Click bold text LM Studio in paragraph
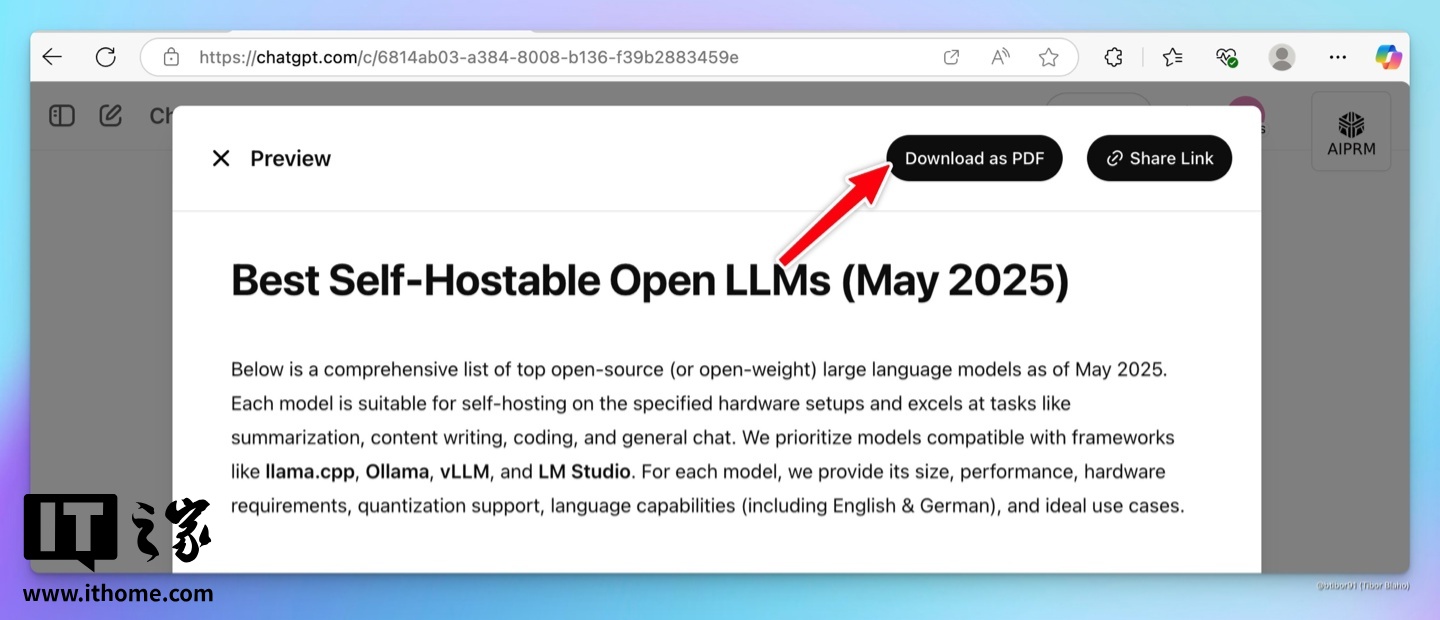This screenshot has width=1440, height=620. 584,471
